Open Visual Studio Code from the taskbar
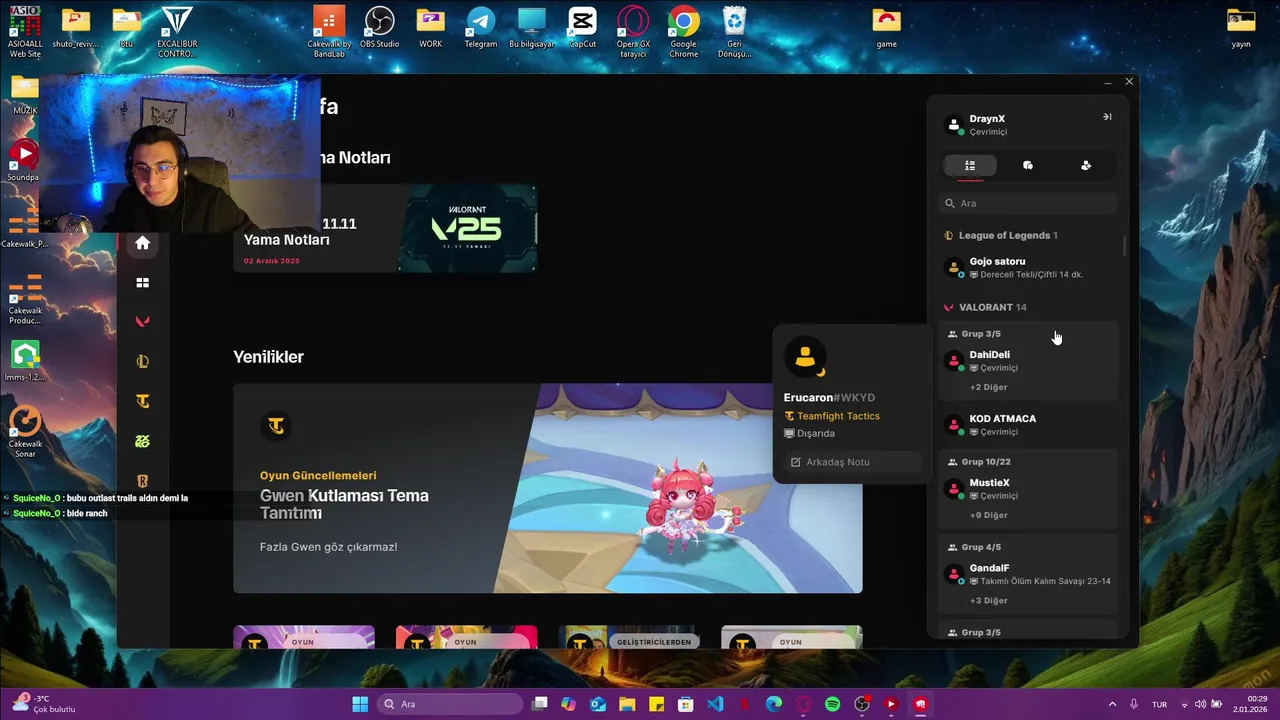The height and width of the screenshot is (720, 1280). [715, 704]
